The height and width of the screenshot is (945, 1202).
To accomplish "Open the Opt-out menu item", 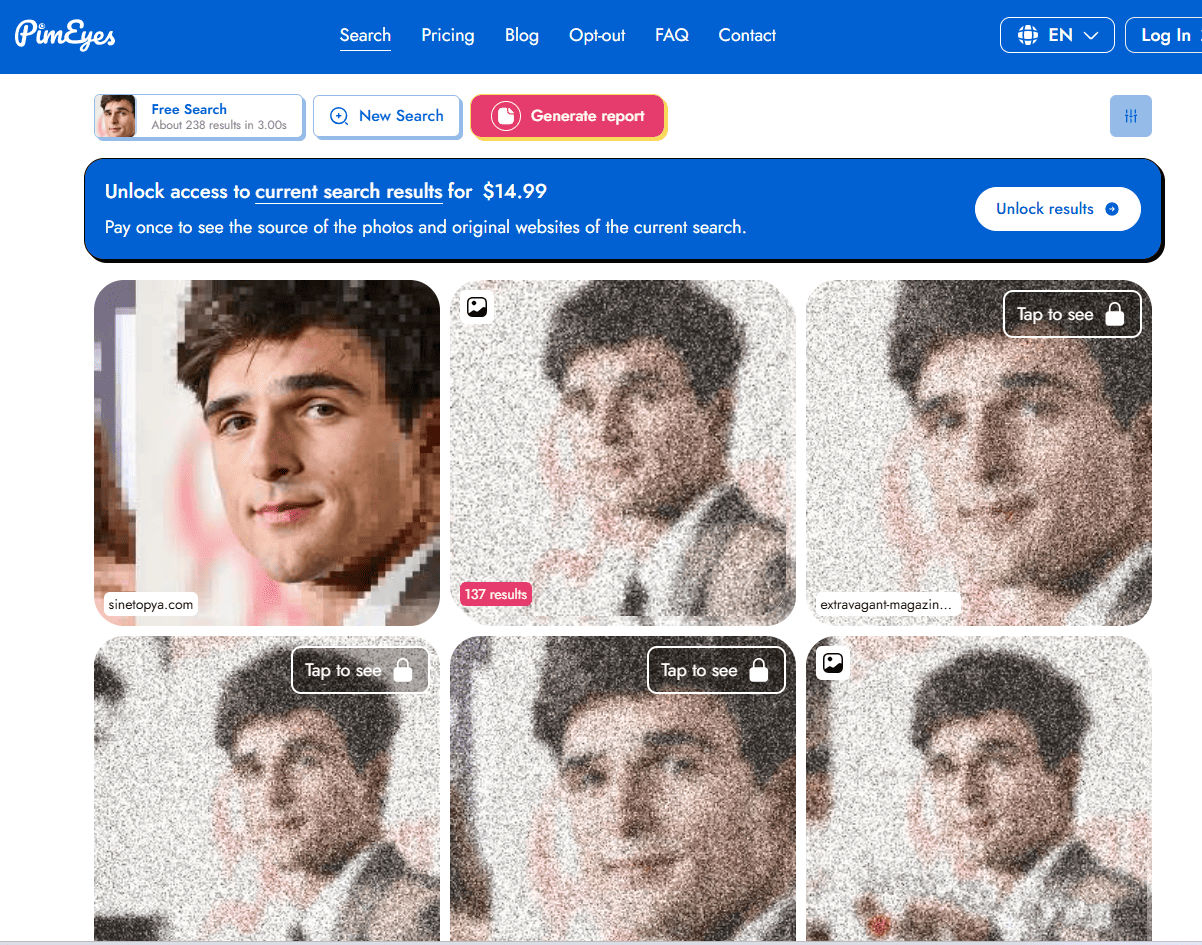I will (596, 35).
